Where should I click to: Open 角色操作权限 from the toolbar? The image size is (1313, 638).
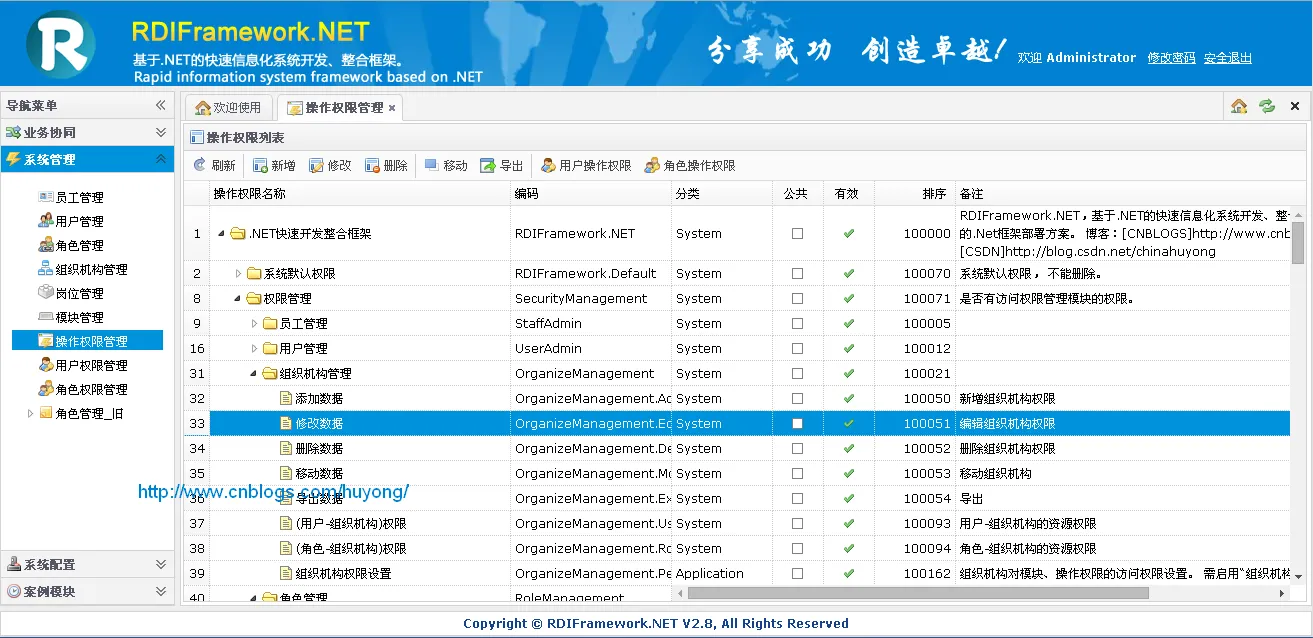tap(690, 165)
